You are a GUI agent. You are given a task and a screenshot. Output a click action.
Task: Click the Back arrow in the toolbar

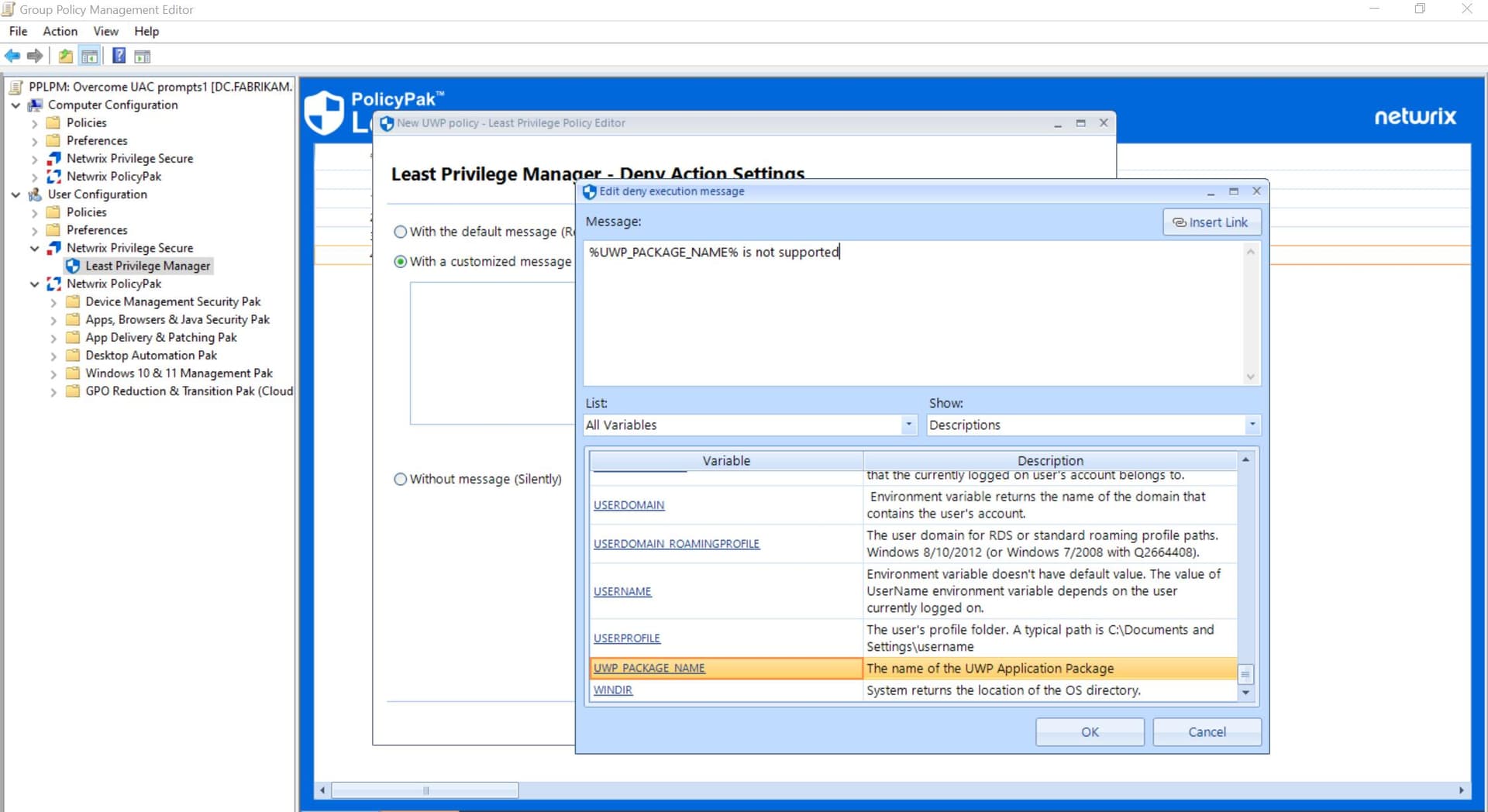[x=12, y=56]
